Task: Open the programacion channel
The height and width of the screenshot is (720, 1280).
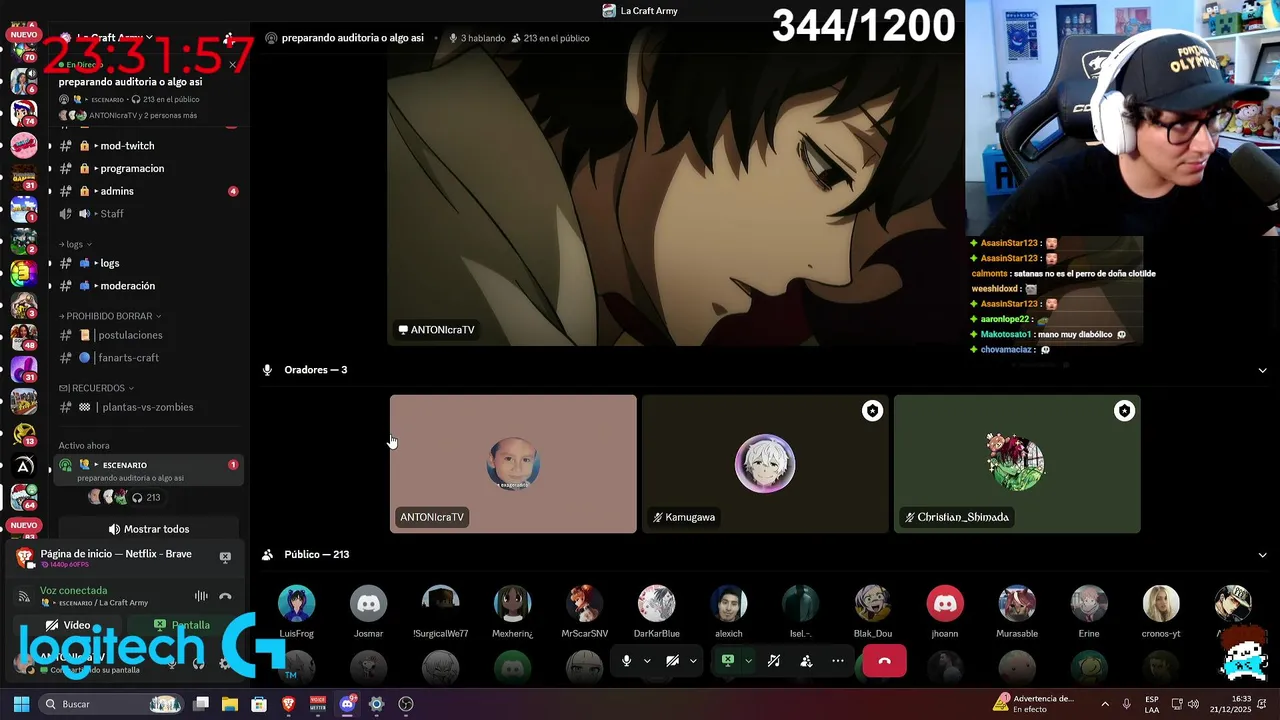Action: [148, 169]
